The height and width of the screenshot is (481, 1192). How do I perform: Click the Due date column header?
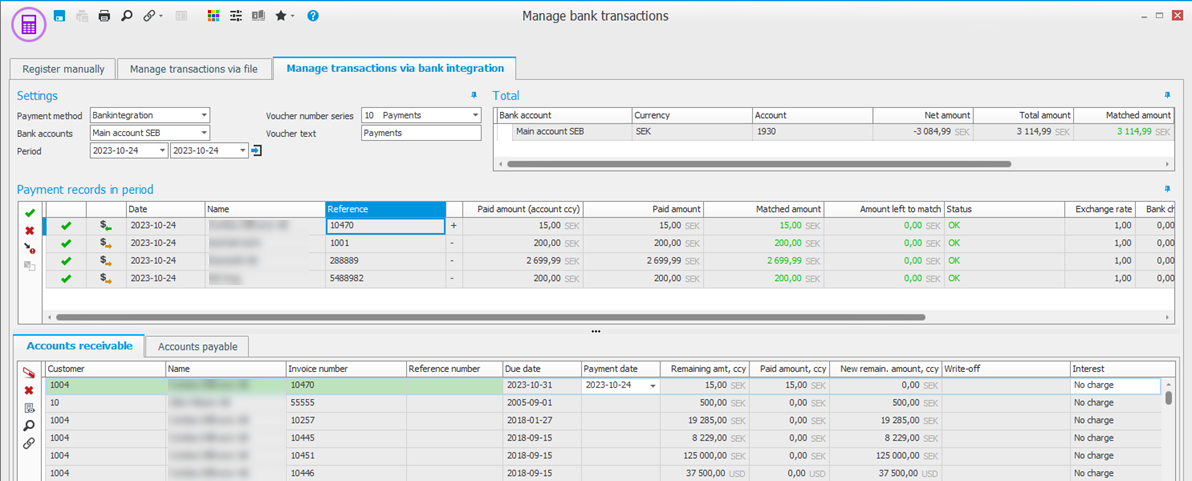[541, 369]
